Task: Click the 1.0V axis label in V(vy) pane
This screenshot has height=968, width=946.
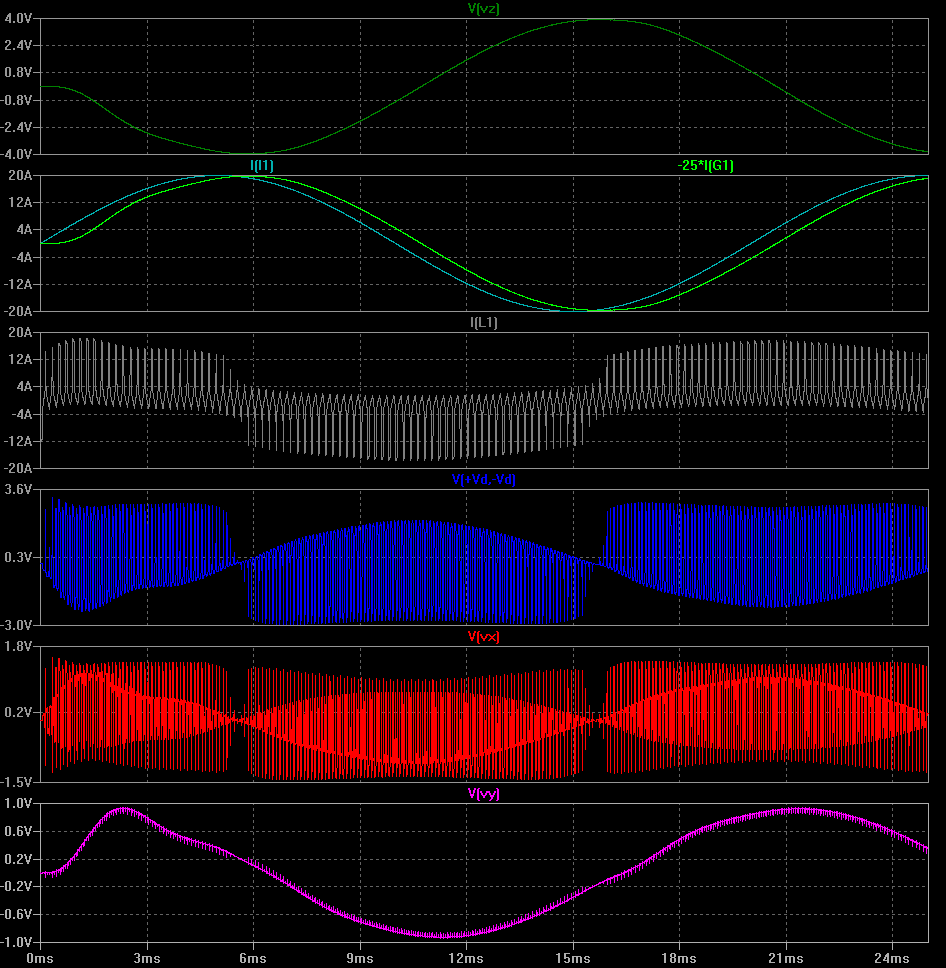Action: click(18, 803)
